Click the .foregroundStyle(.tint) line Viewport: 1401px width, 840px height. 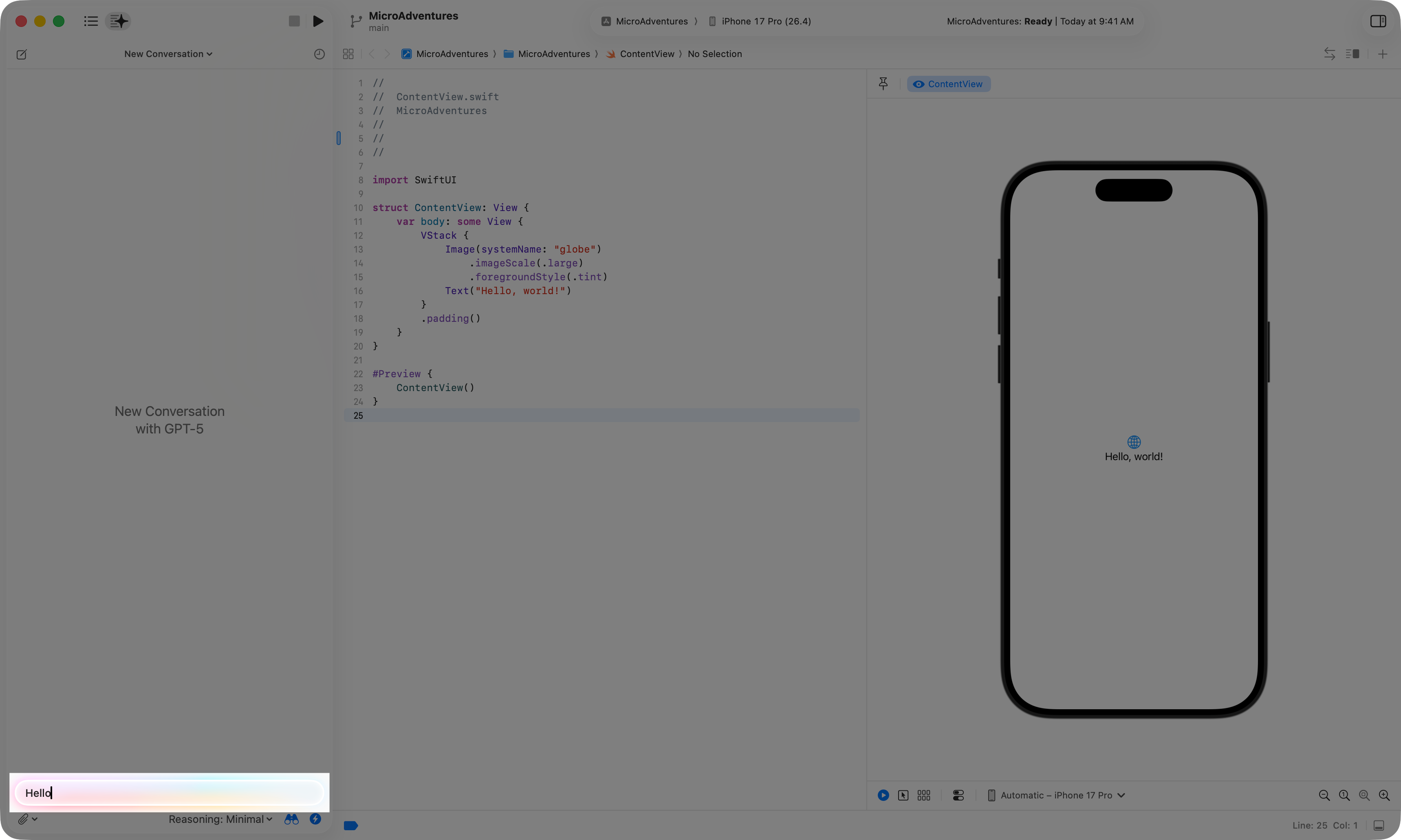click(538, 277)
